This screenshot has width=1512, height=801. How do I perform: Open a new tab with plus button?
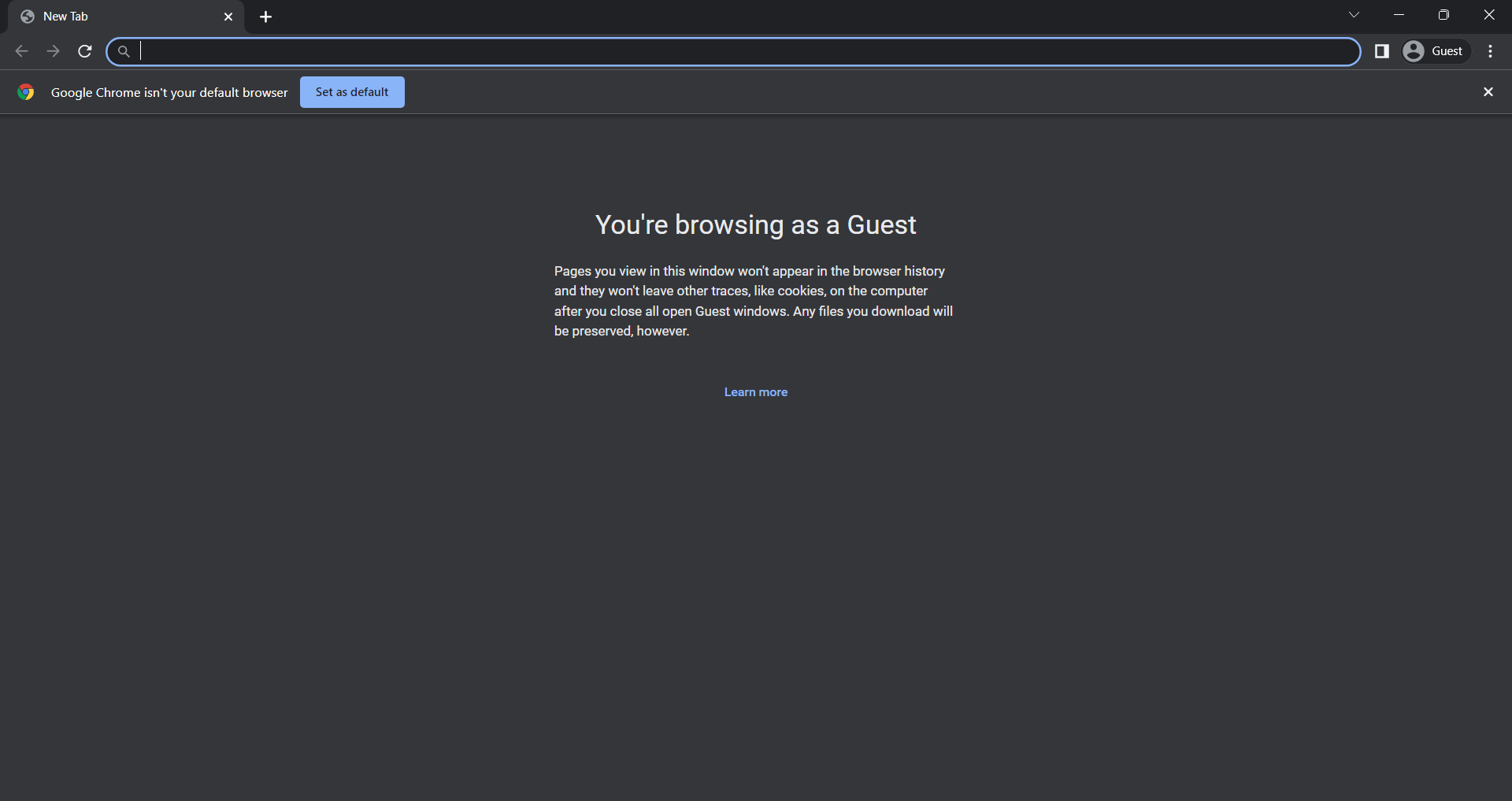pos(265,17)
